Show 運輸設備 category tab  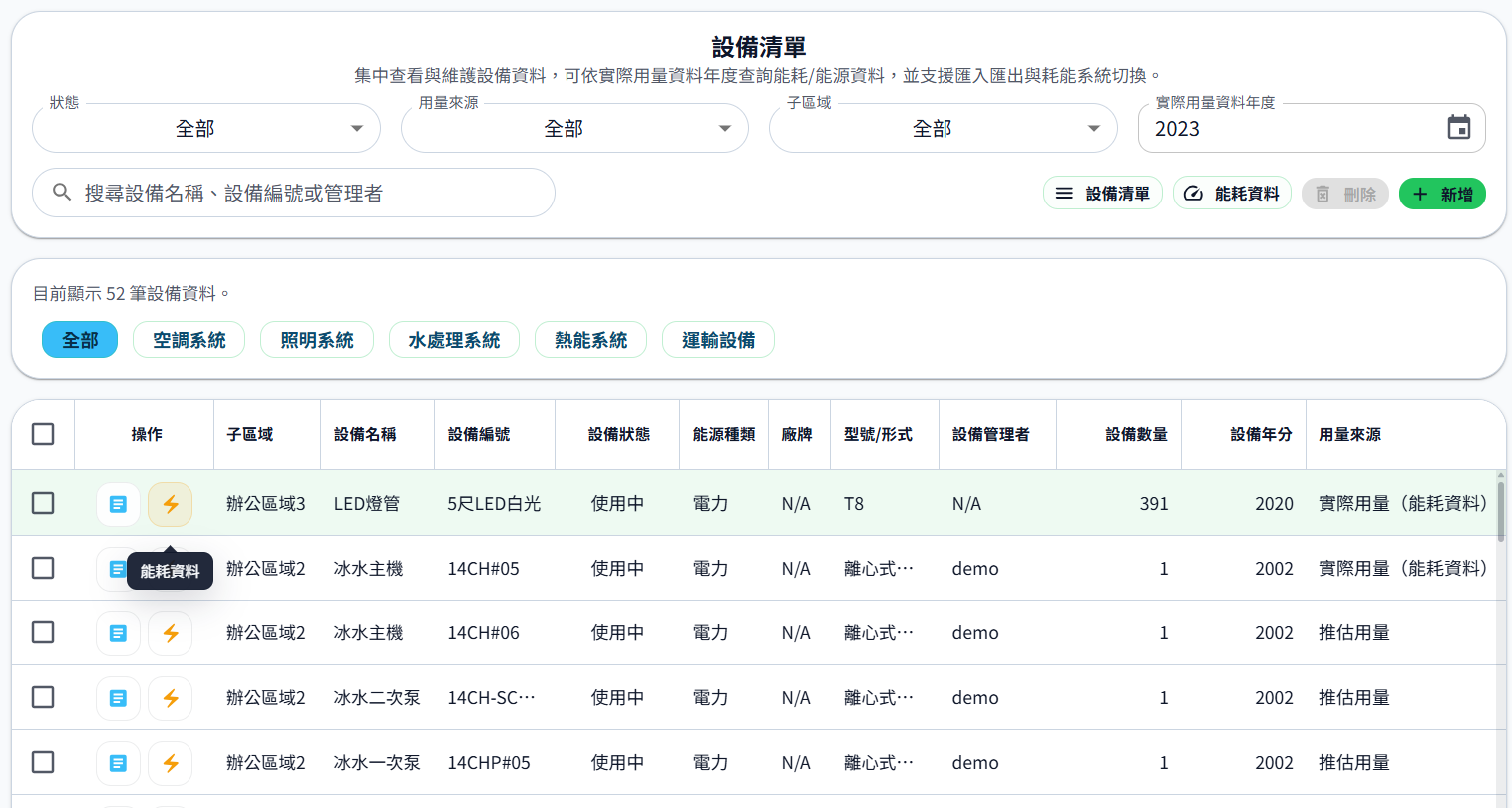tap(718, 340)
